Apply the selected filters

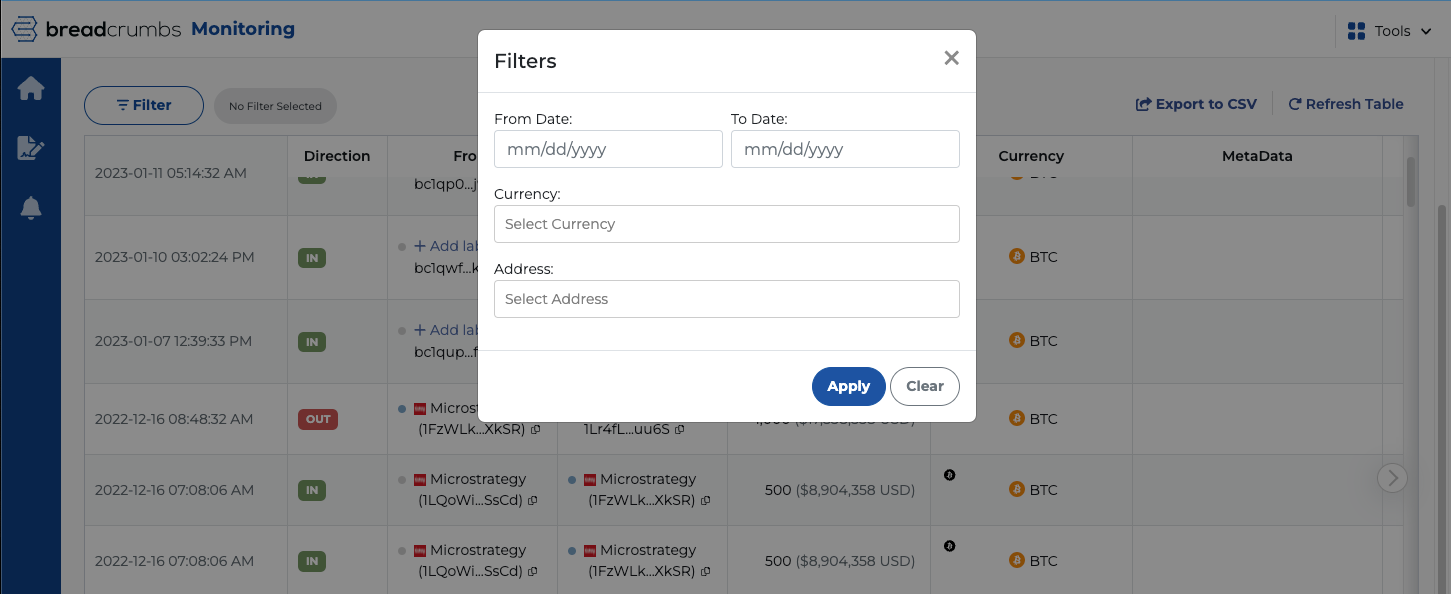(848, 386)
